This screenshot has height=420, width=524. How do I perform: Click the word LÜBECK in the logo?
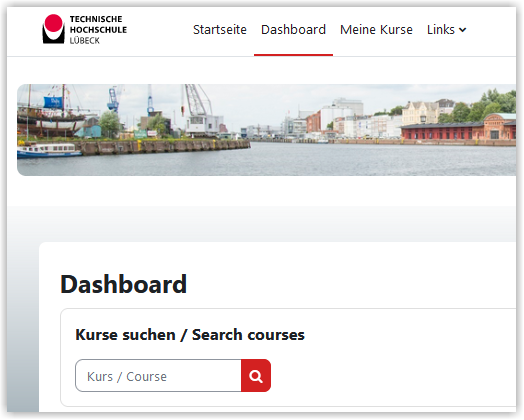(x=85, y=41)
